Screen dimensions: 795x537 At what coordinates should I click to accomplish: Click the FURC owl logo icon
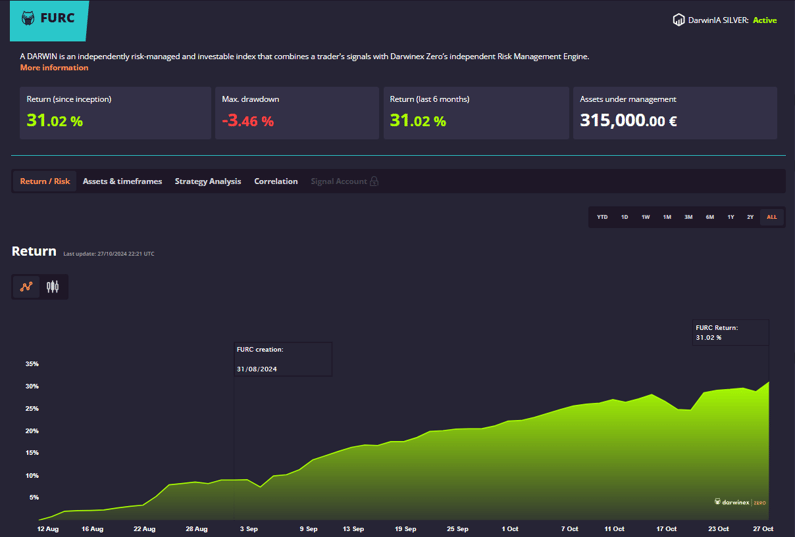coord(28,18)
